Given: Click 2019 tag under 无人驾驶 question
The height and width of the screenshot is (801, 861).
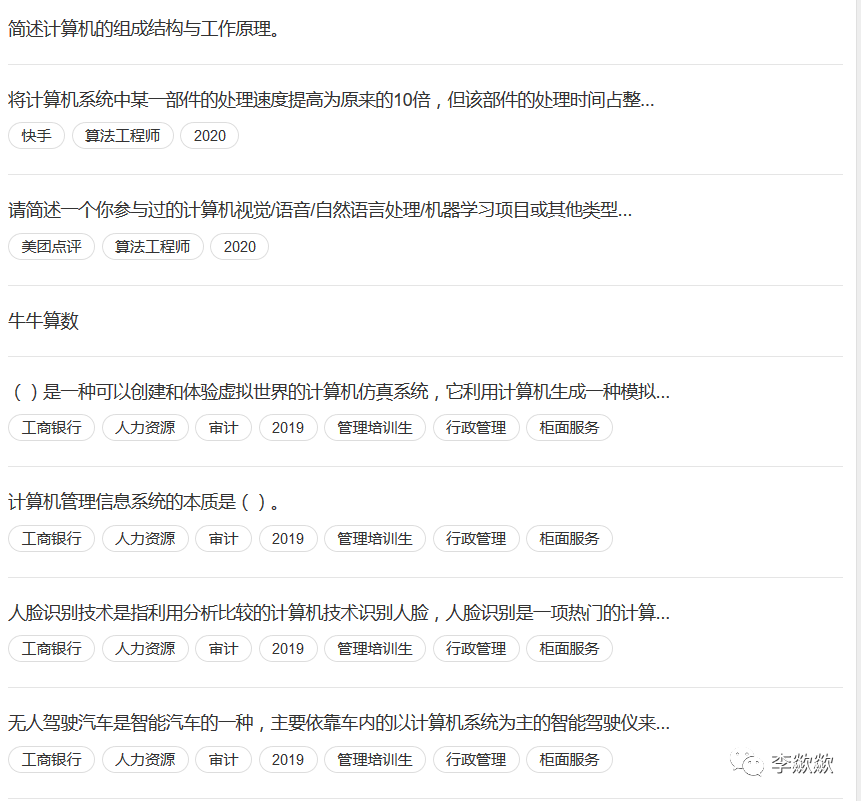Looking at the screenshot, I should pos(288,759).
